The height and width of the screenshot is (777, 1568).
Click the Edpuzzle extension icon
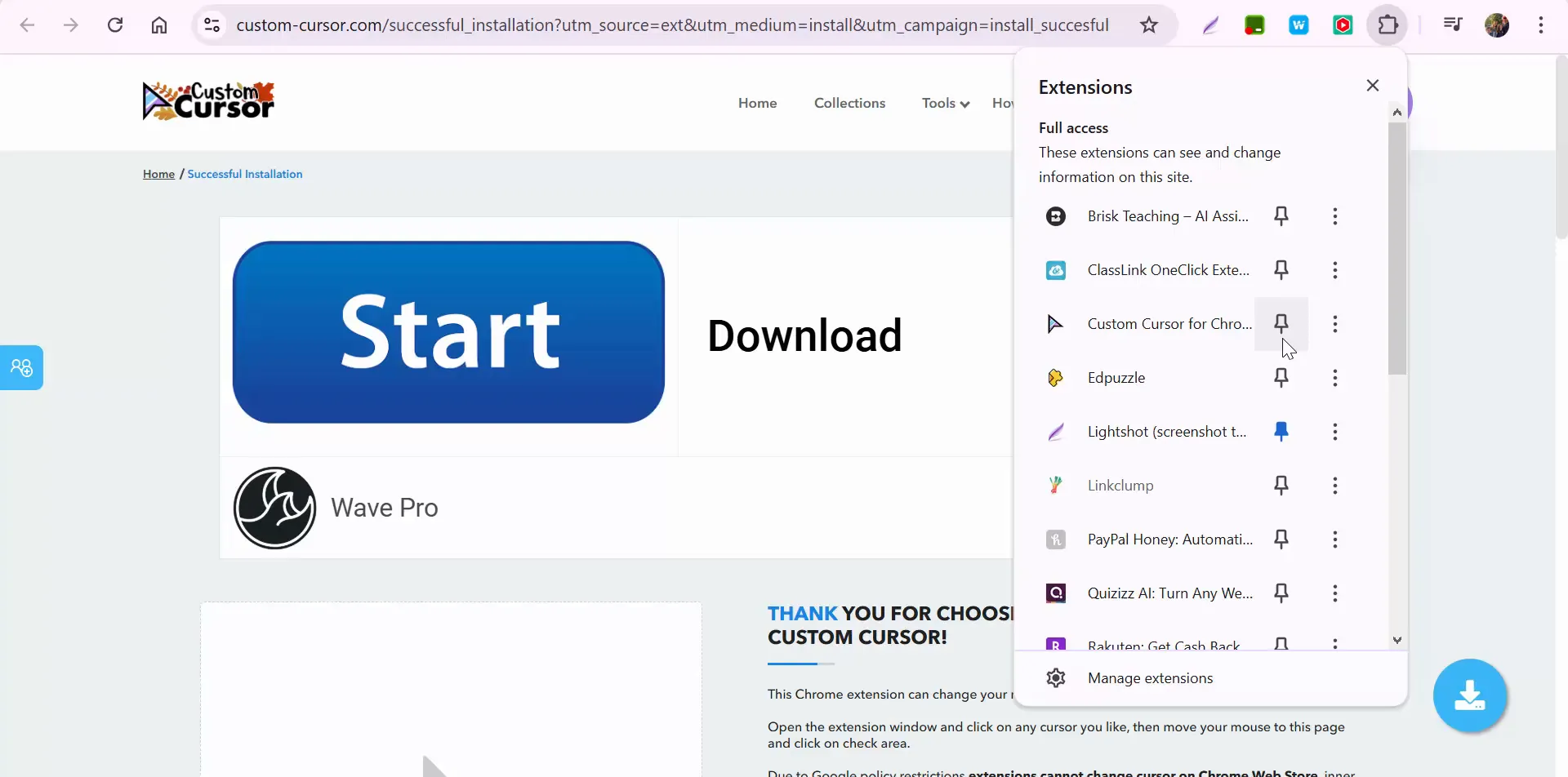1056,378
